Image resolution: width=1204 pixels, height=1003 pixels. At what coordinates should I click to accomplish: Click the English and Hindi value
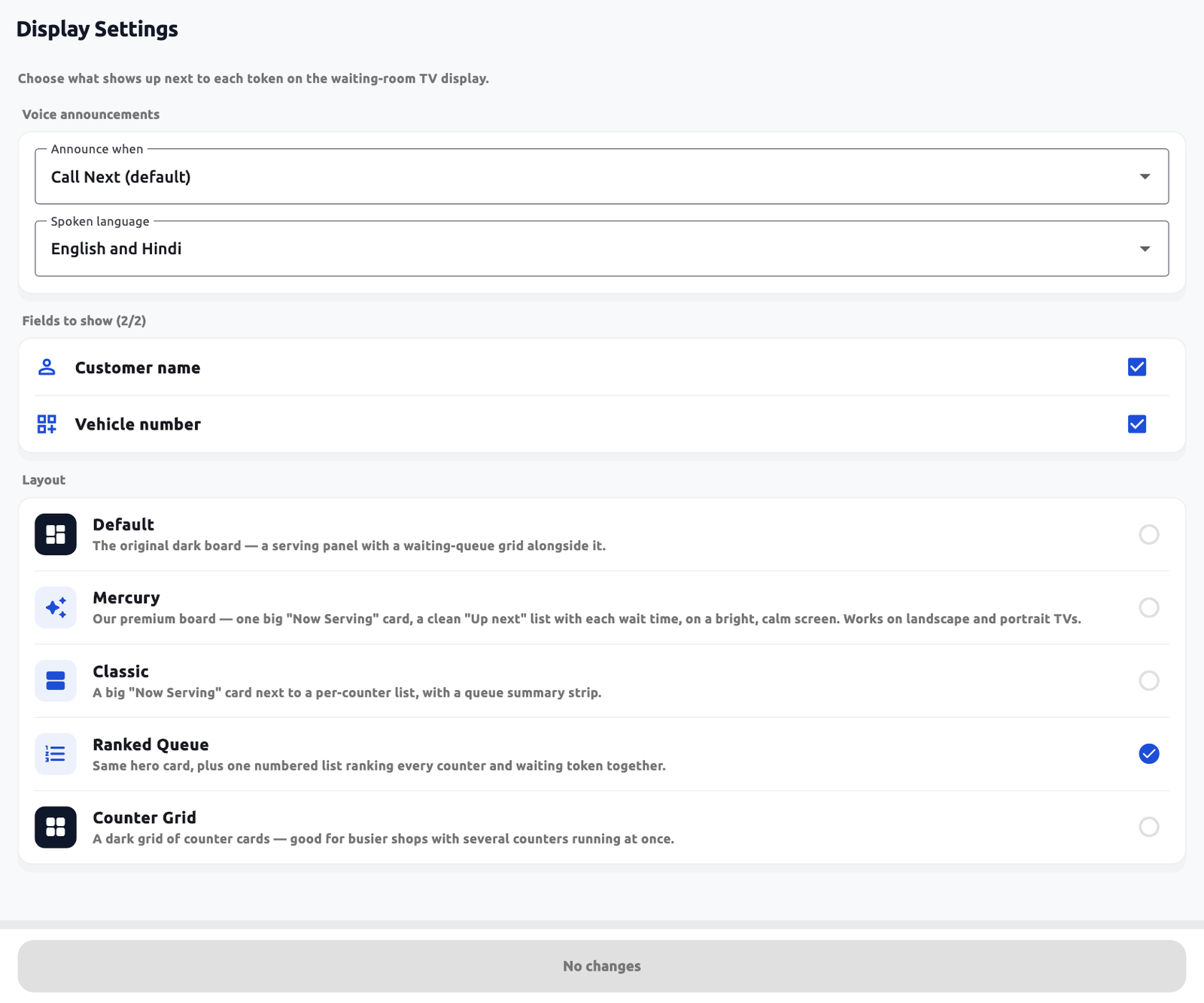[117, 249]
